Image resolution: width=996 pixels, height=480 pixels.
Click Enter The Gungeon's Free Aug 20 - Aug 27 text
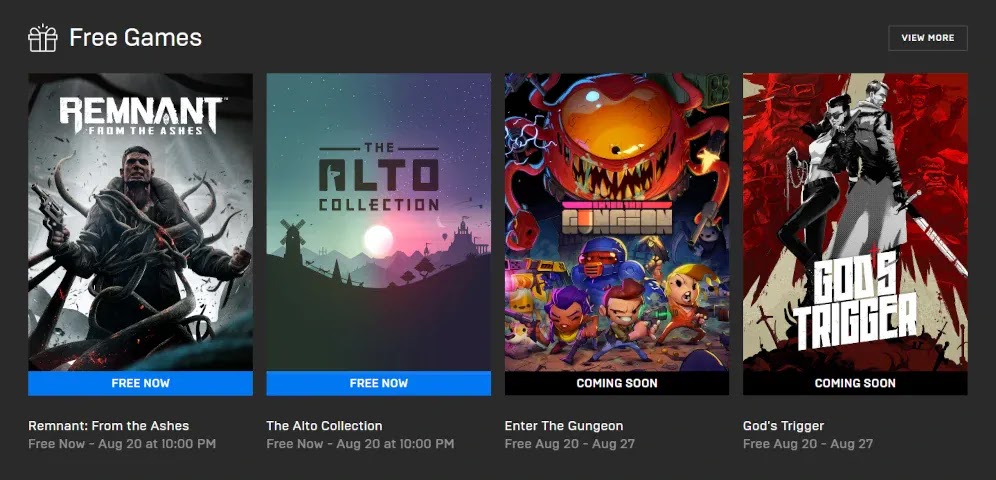[x=570, y=444]
